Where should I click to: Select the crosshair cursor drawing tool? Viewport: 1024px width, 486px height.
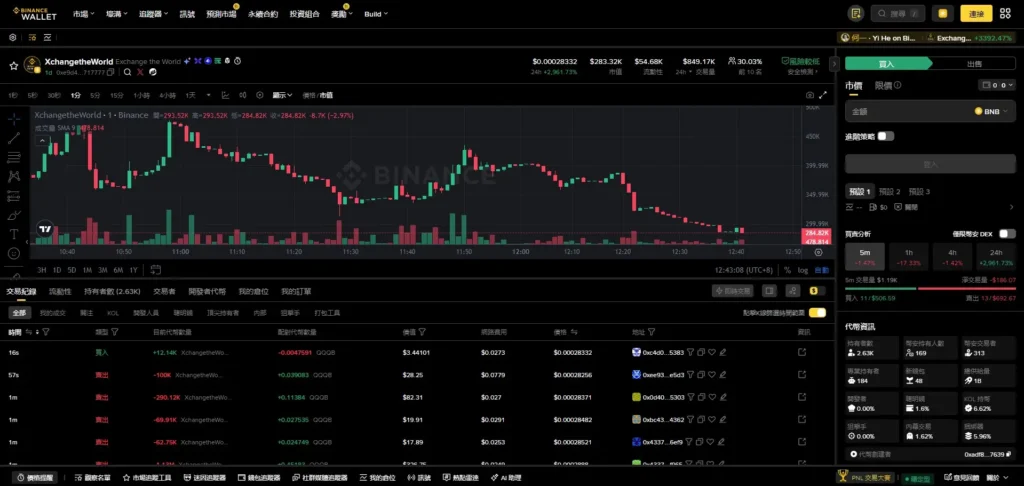point(14,119)
